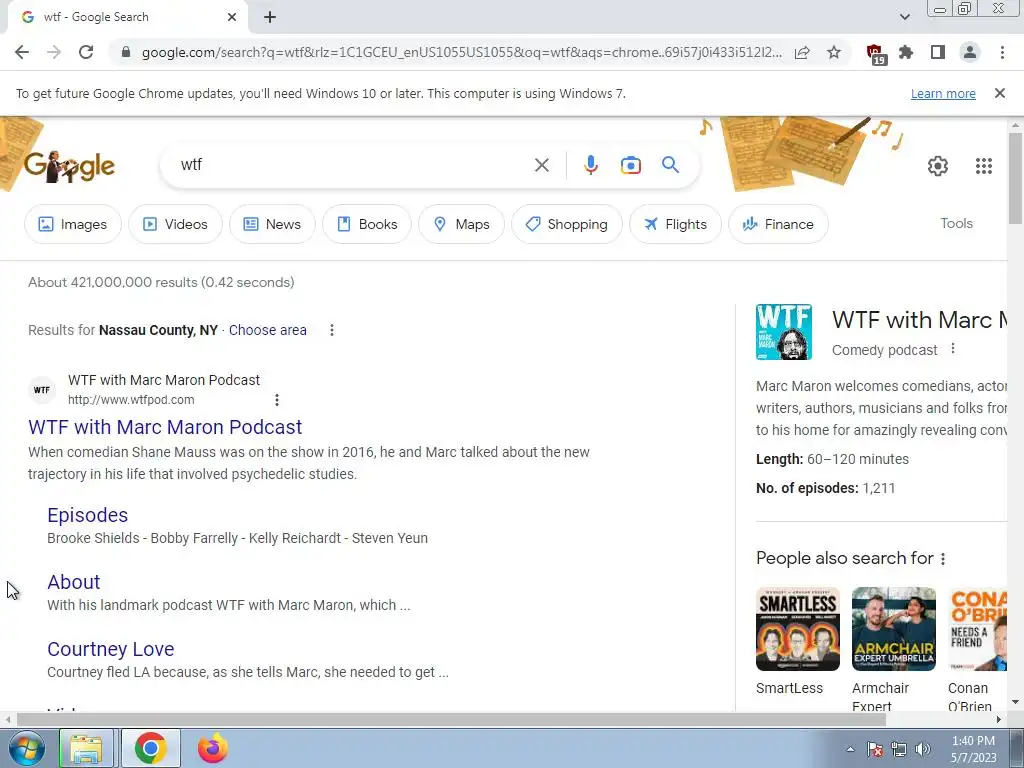Viewport: 1024px width, 768px height.
Task: Click the magnifying glass search button
Action: (x=670, y=165)
